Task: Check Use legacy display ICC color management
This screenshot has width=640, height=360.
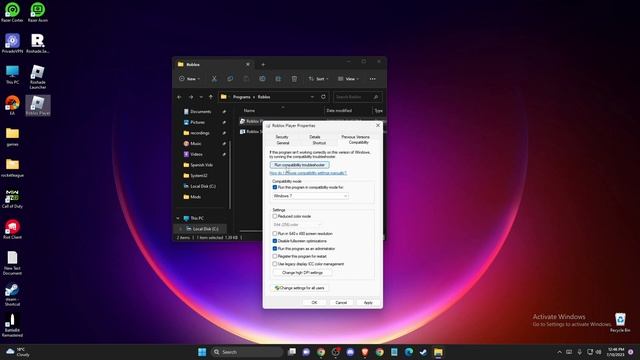Action: click(275, 264)
